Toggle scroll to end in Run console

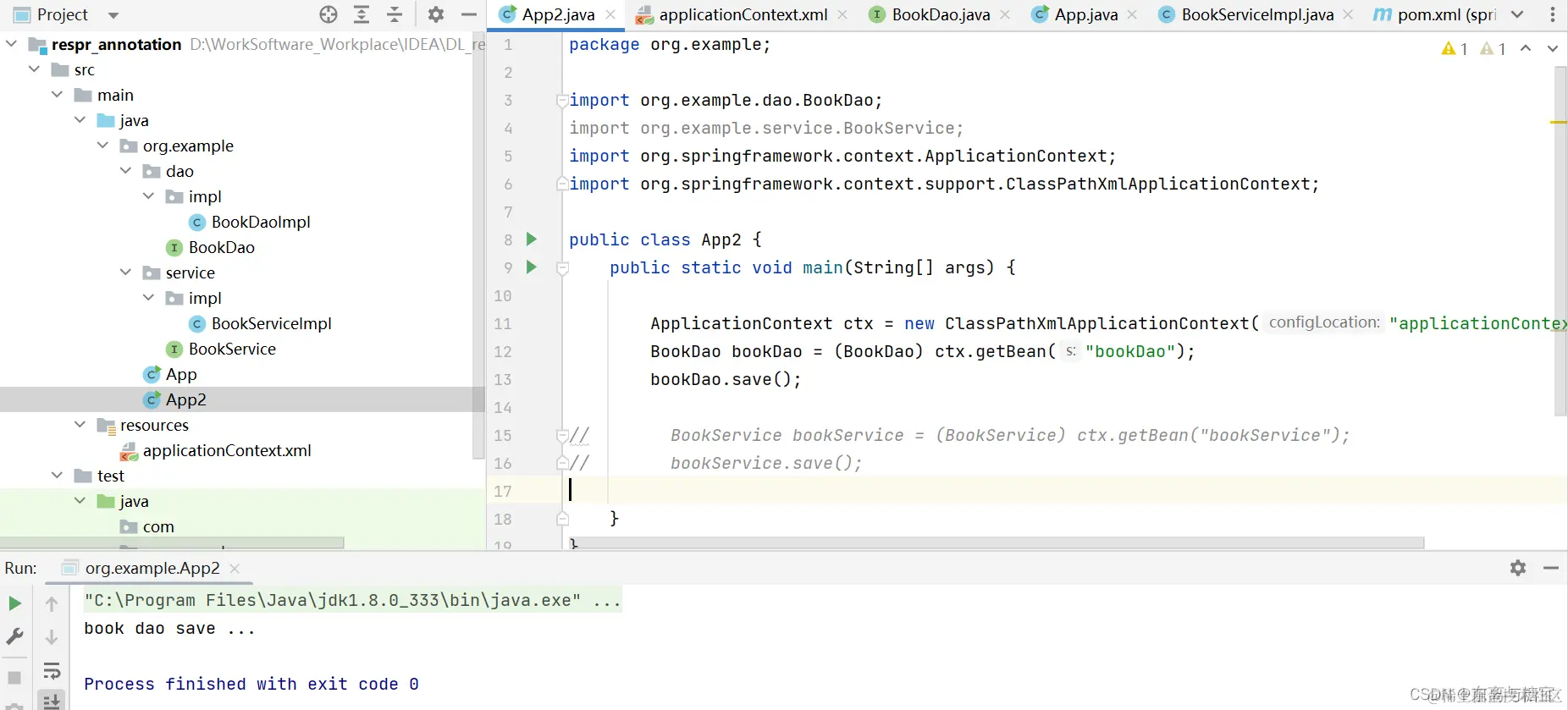pos(52,701)
